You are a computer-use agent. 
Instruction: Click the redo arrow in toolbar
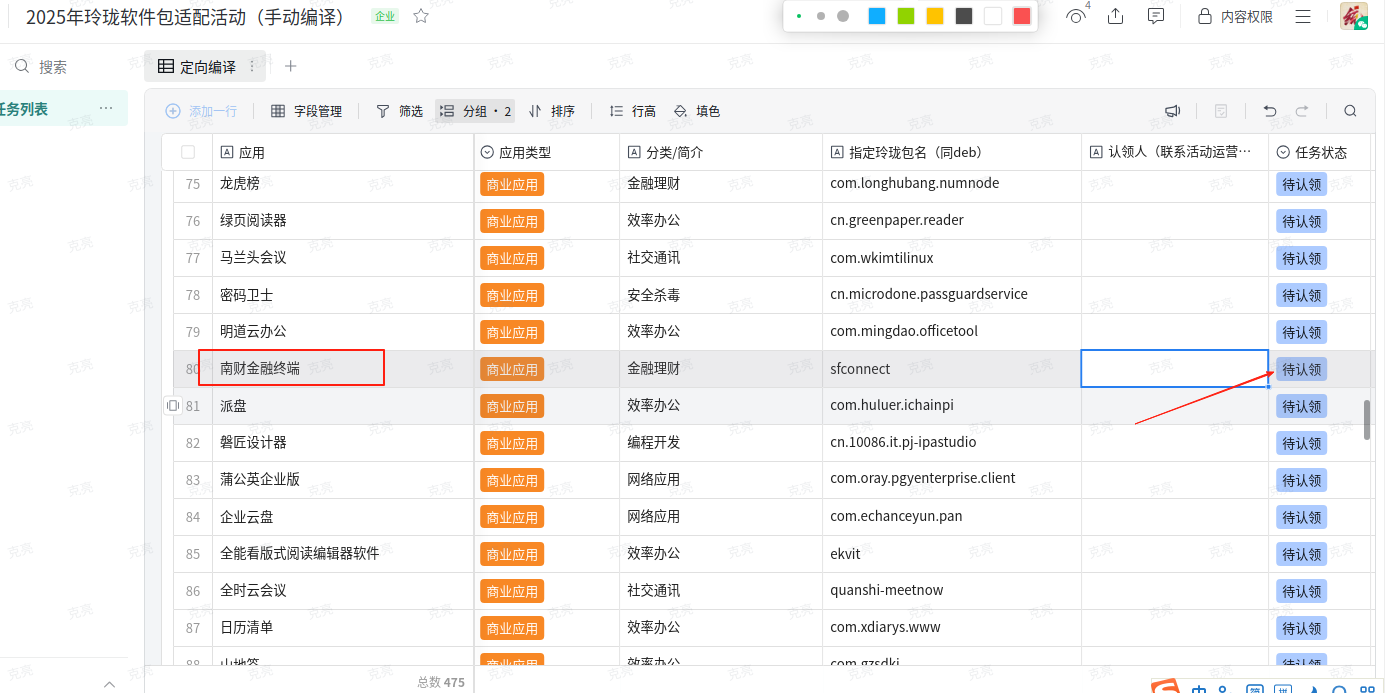click(1302, 111)
